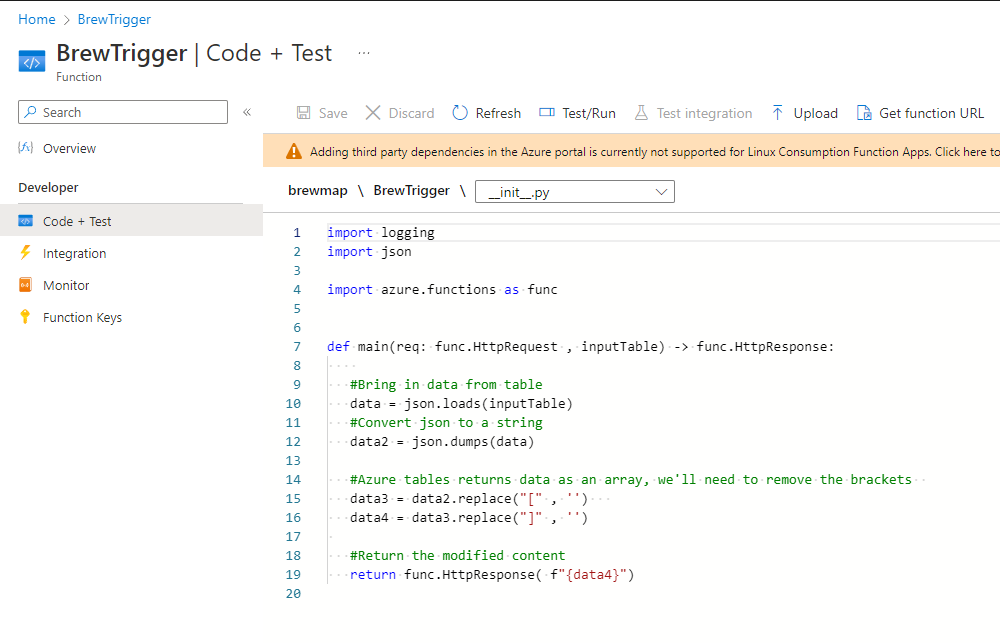Click the Code + Test sidebar icon
This screenshot has height=643, width=1000.
(x=26, y=221)
